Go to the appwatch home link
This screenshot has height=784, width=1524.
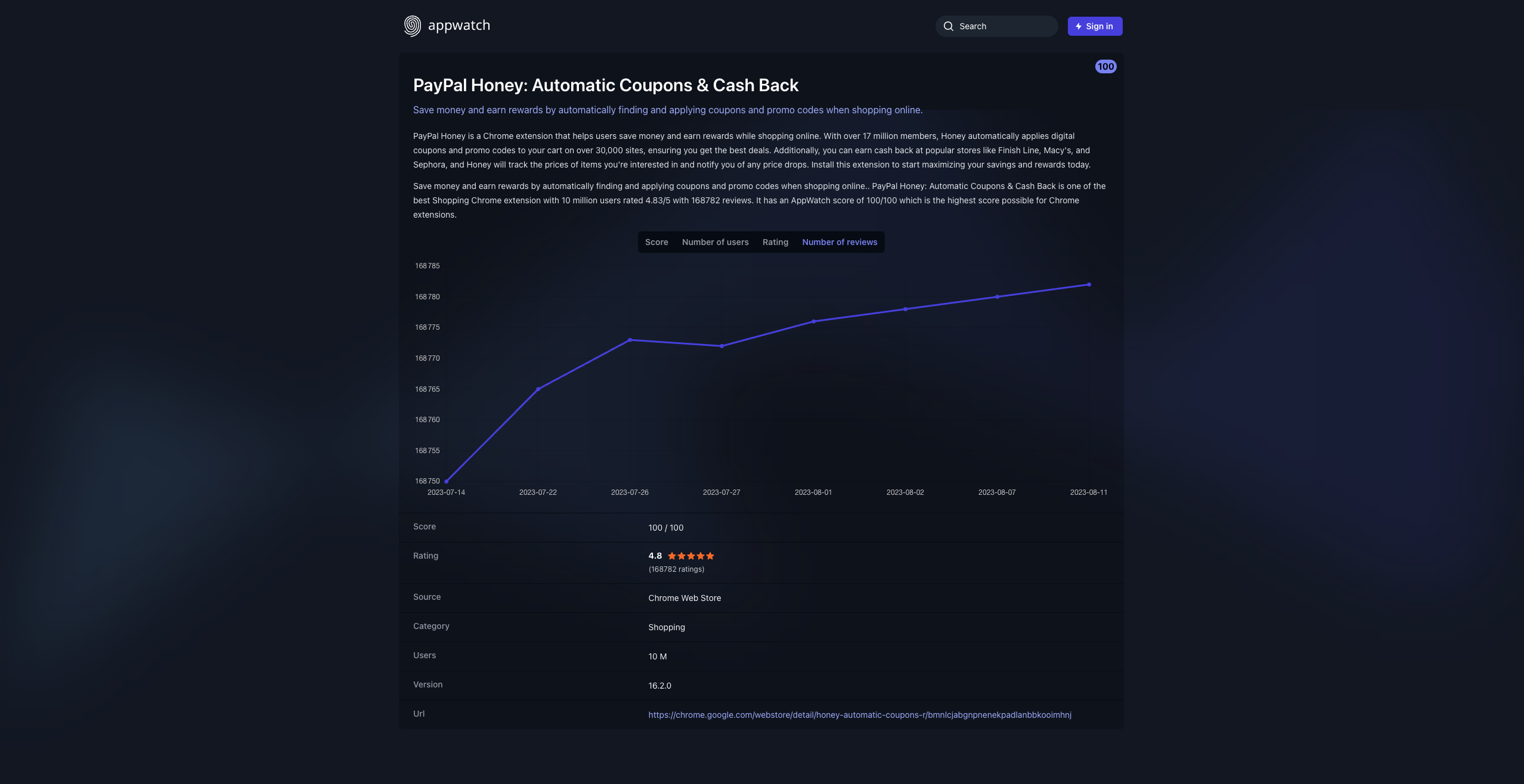pos(447,26)
